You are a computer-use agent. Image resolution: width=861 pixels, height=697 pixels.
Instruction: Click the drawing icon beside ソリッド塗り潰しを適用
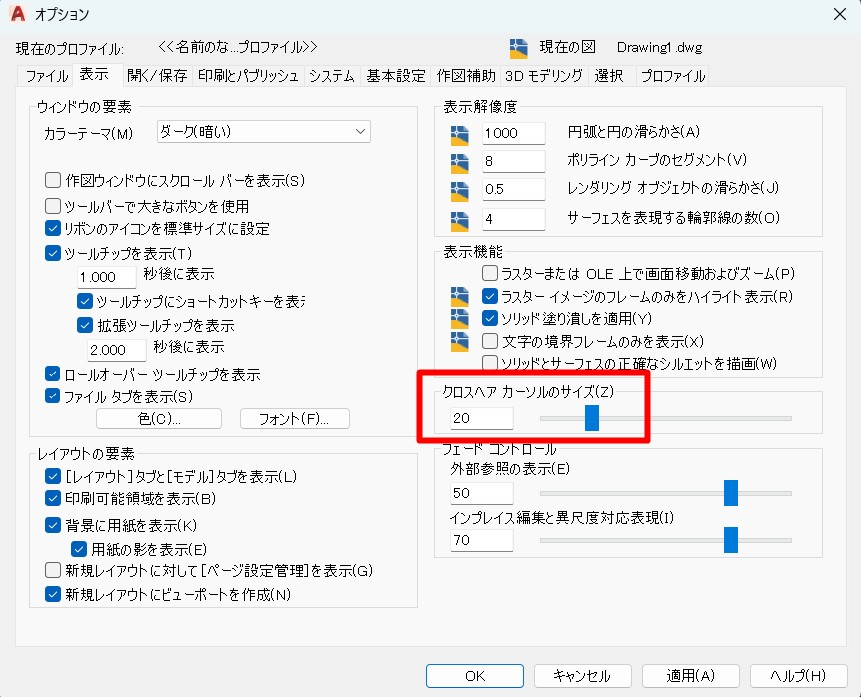point(459,320)
